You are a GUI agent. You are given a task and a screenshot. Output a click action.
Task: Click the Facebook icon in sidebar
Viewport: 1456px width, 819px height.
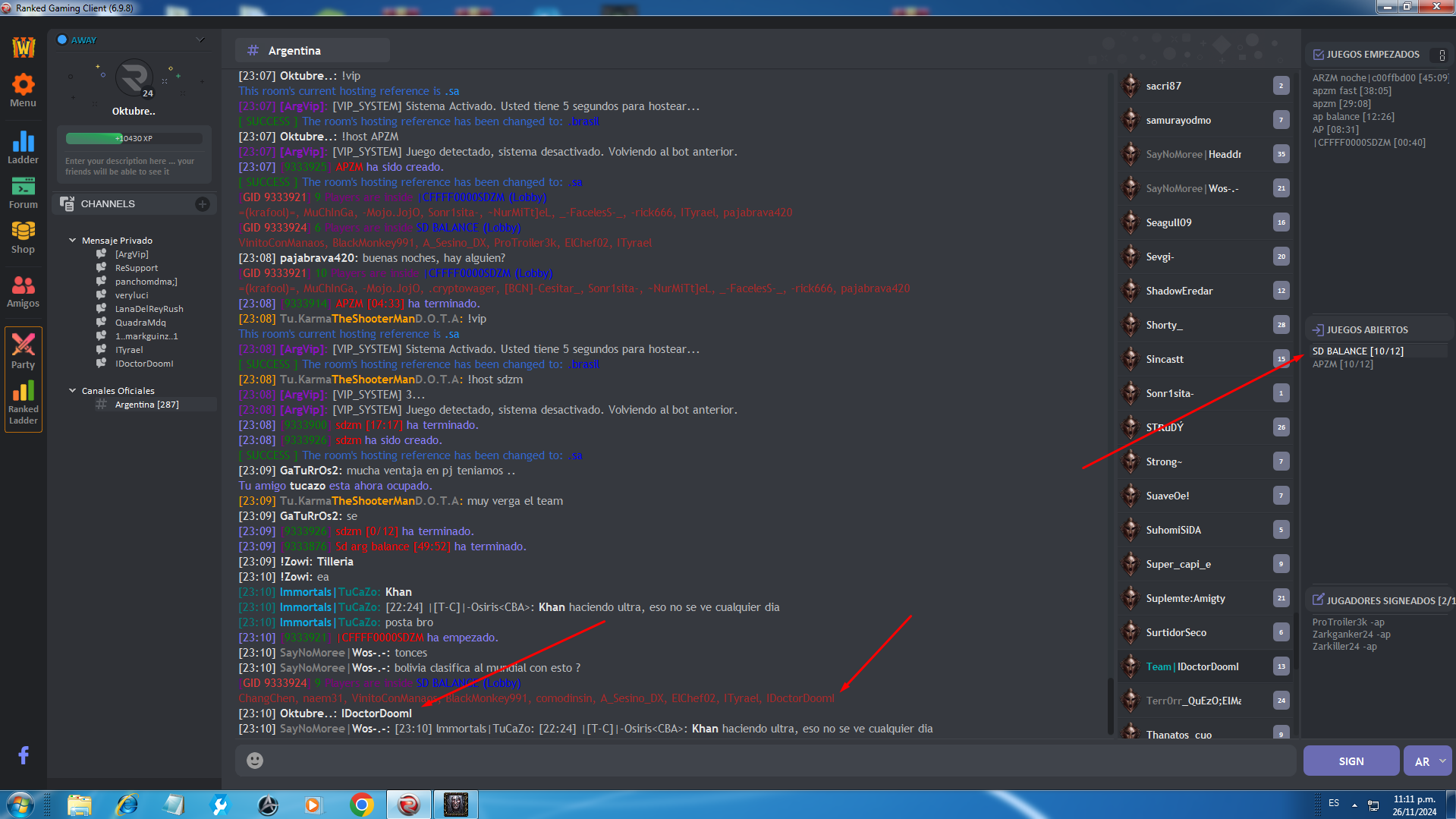tap(24, 754)
